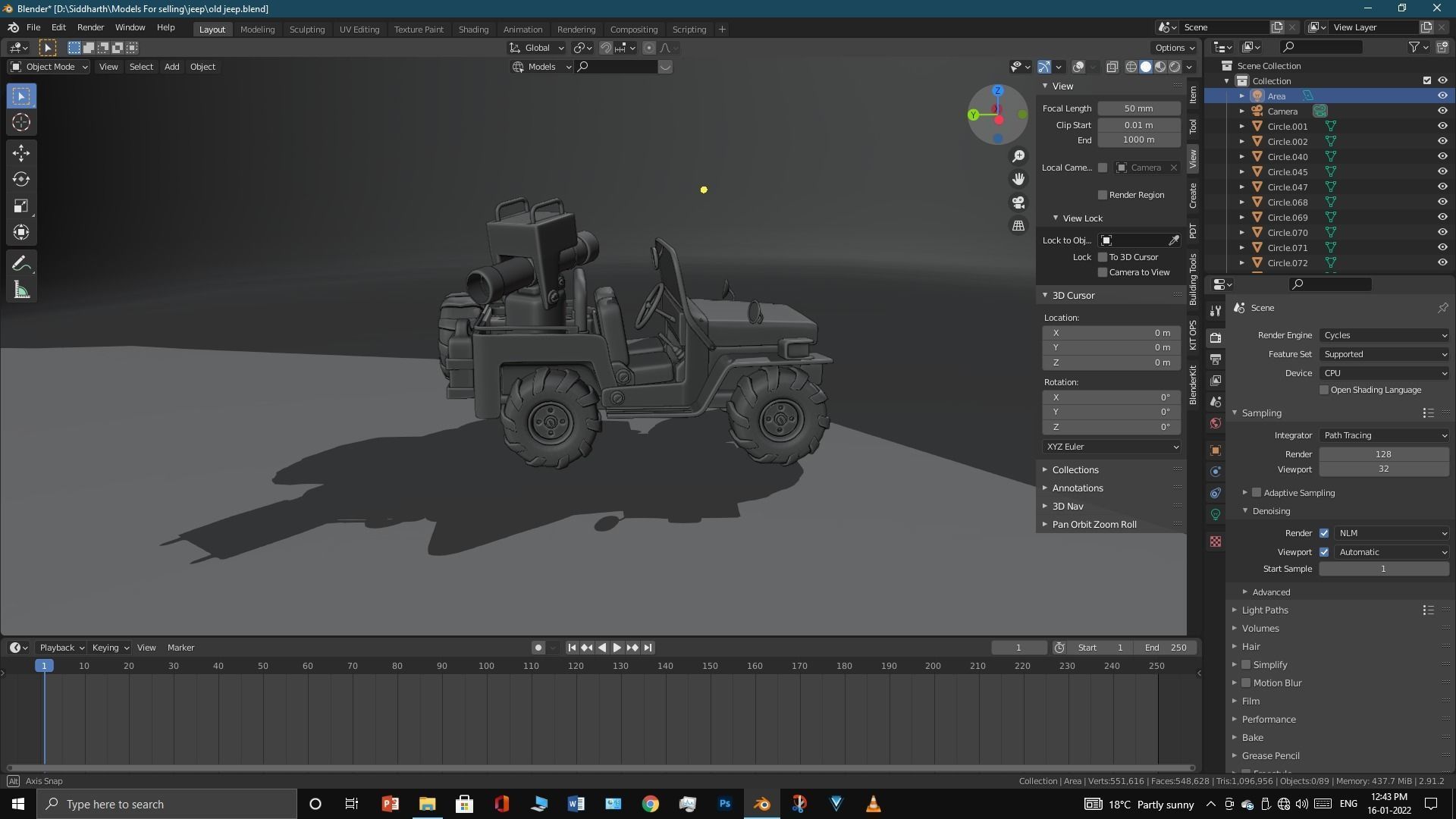Switch to rendered viewport shading

[x=1175, y=67]
